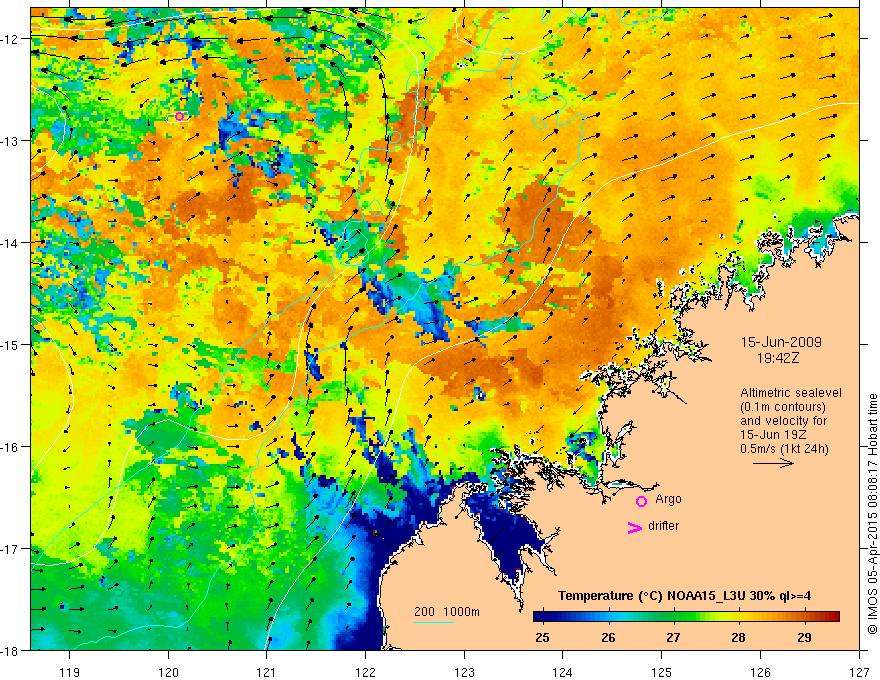880x680 pixels.
Task: Click color bar label 29
Action: point(804,638)
